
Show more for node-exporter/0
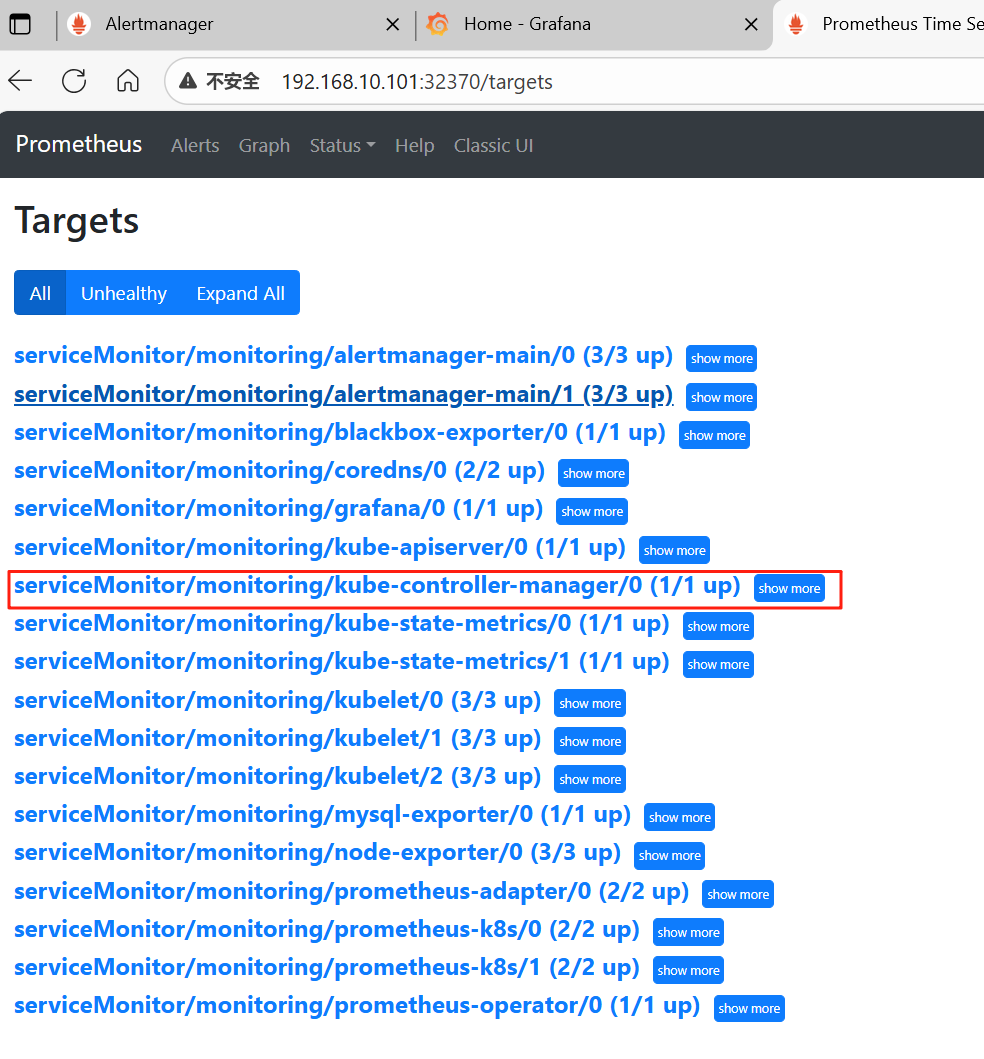[669, 856]
